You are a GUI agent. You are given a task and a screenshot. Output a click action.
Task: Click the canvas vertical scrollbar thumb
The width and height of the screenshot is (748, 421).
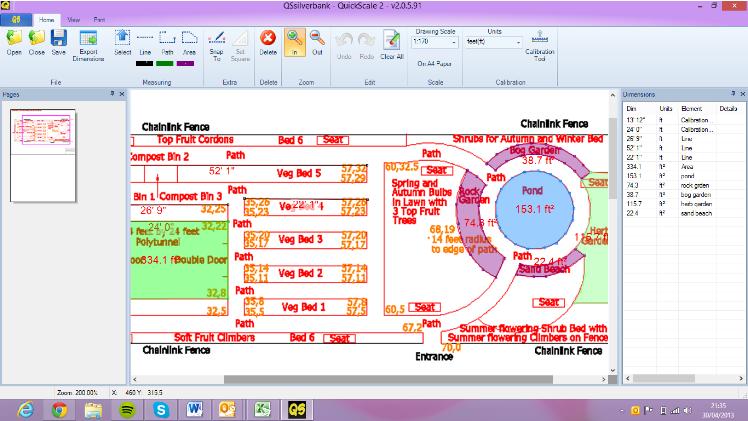[613, 158]
